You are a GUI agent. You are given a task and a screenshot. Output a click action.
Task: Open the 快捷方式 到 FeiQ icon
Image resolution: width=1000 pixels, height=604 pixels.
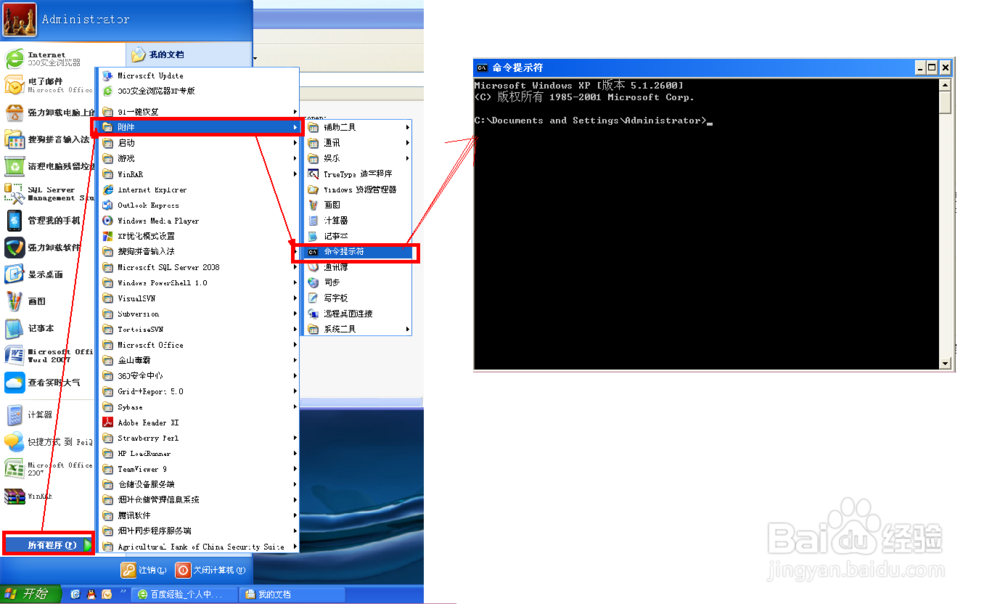[14, 441]
